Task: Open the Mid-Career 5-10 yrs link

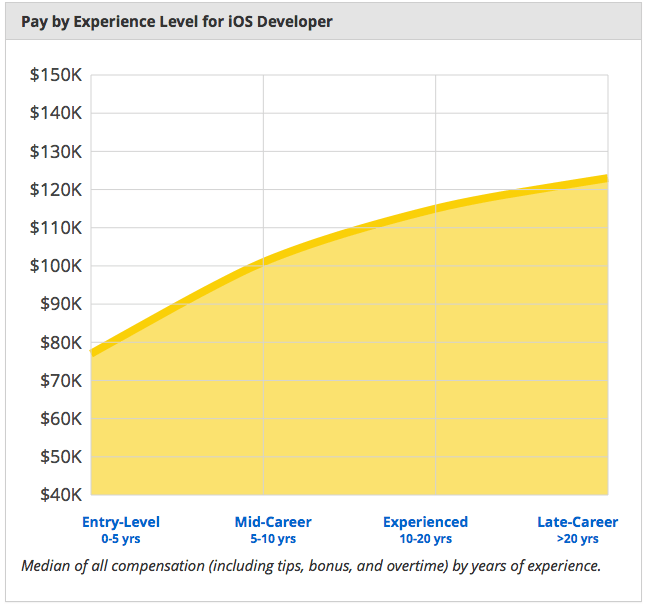Action: 273,530
